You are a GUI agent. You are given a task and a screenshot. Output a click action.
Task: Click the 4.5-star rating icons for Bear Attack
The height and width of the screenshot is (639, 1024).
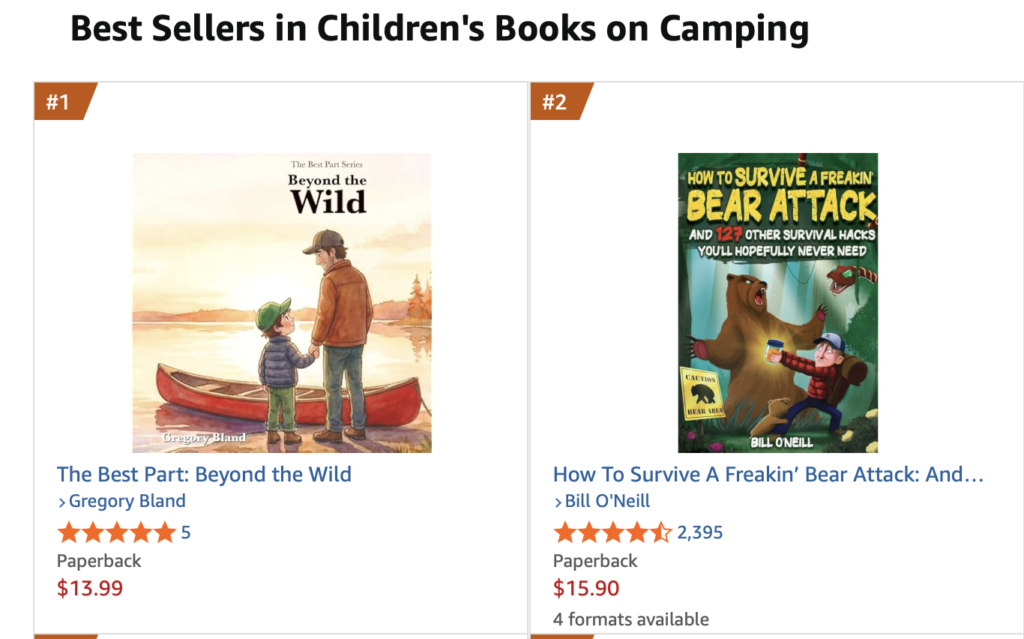click(x=612, y=532)
